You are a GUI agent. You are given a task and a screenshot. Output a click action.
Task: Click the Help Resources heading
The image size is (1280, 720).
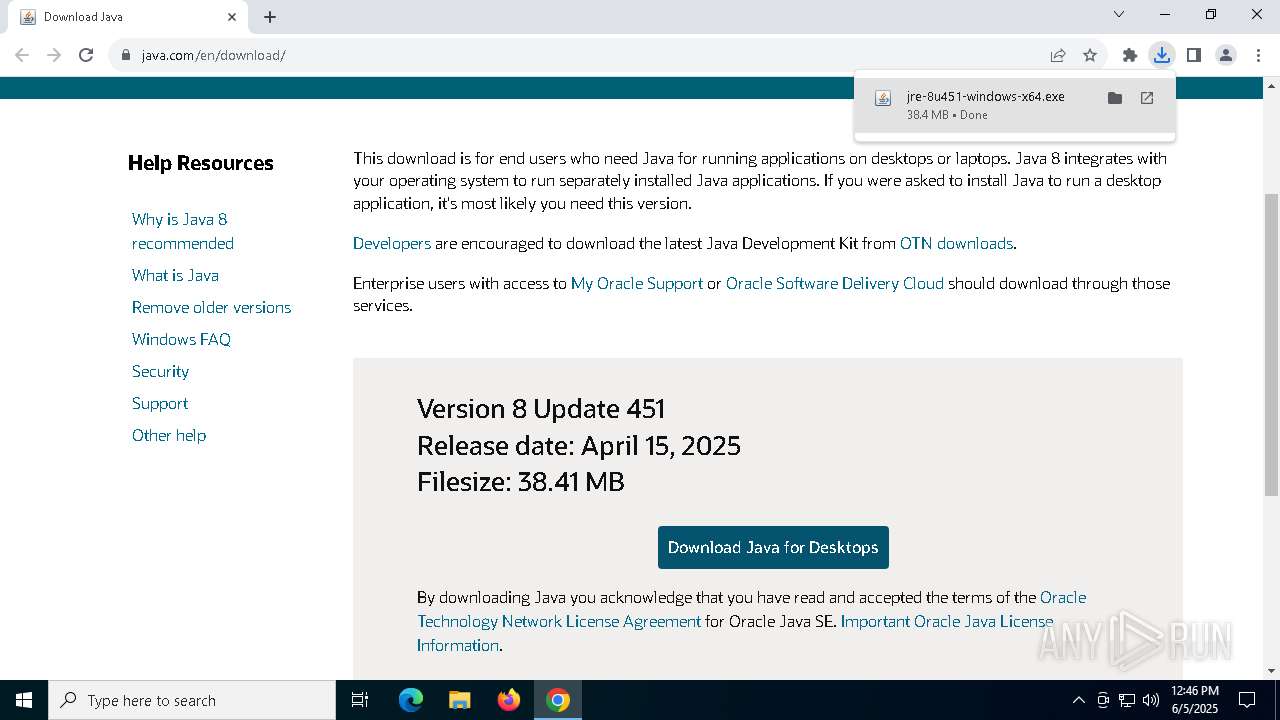coord(200,163)
